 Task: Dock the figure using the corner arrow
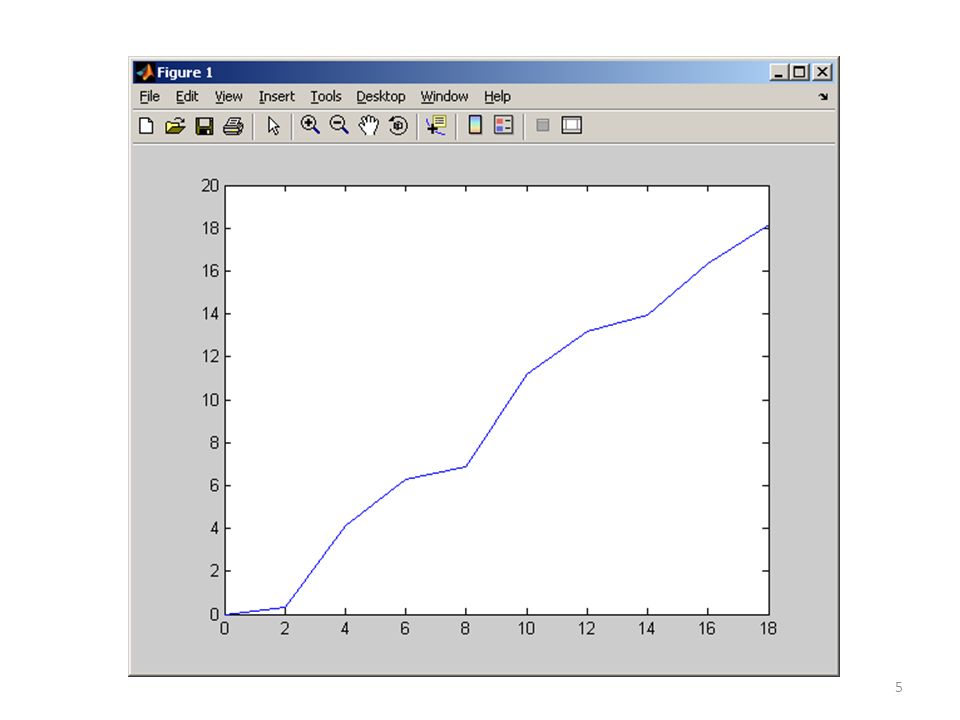pos(823,97)
